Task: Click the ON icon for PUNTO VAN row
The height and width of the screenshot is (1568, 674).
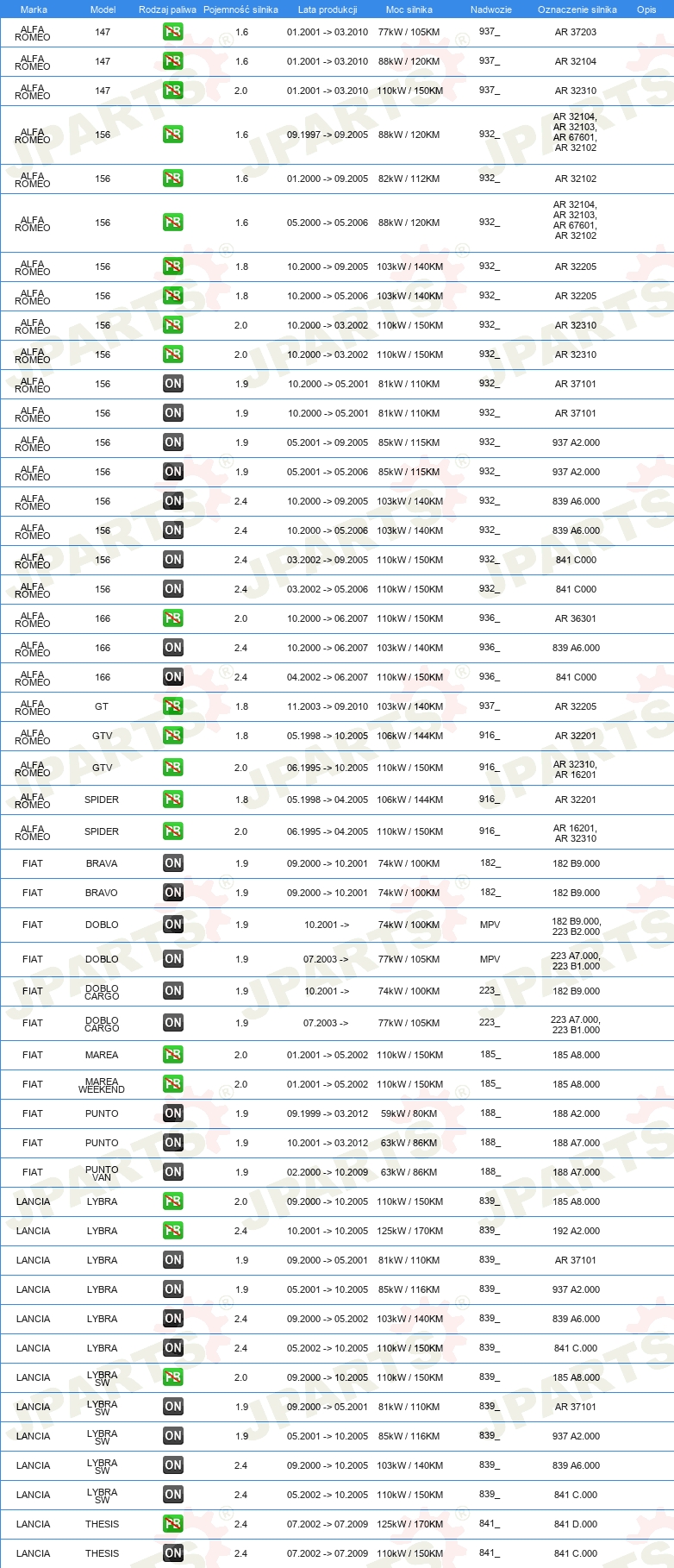Action: [173, 1172]
